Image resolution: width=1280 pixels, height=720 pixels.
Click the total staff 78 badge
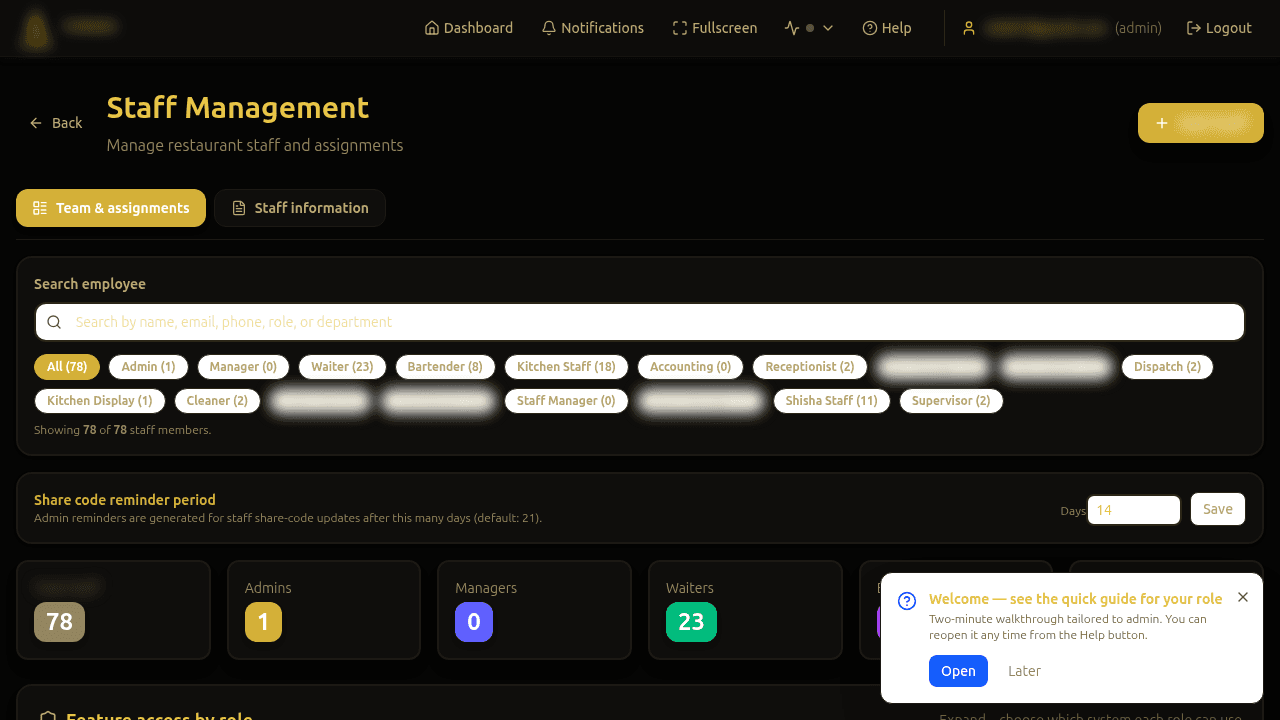pyautogui.click(x=59, y=622)
